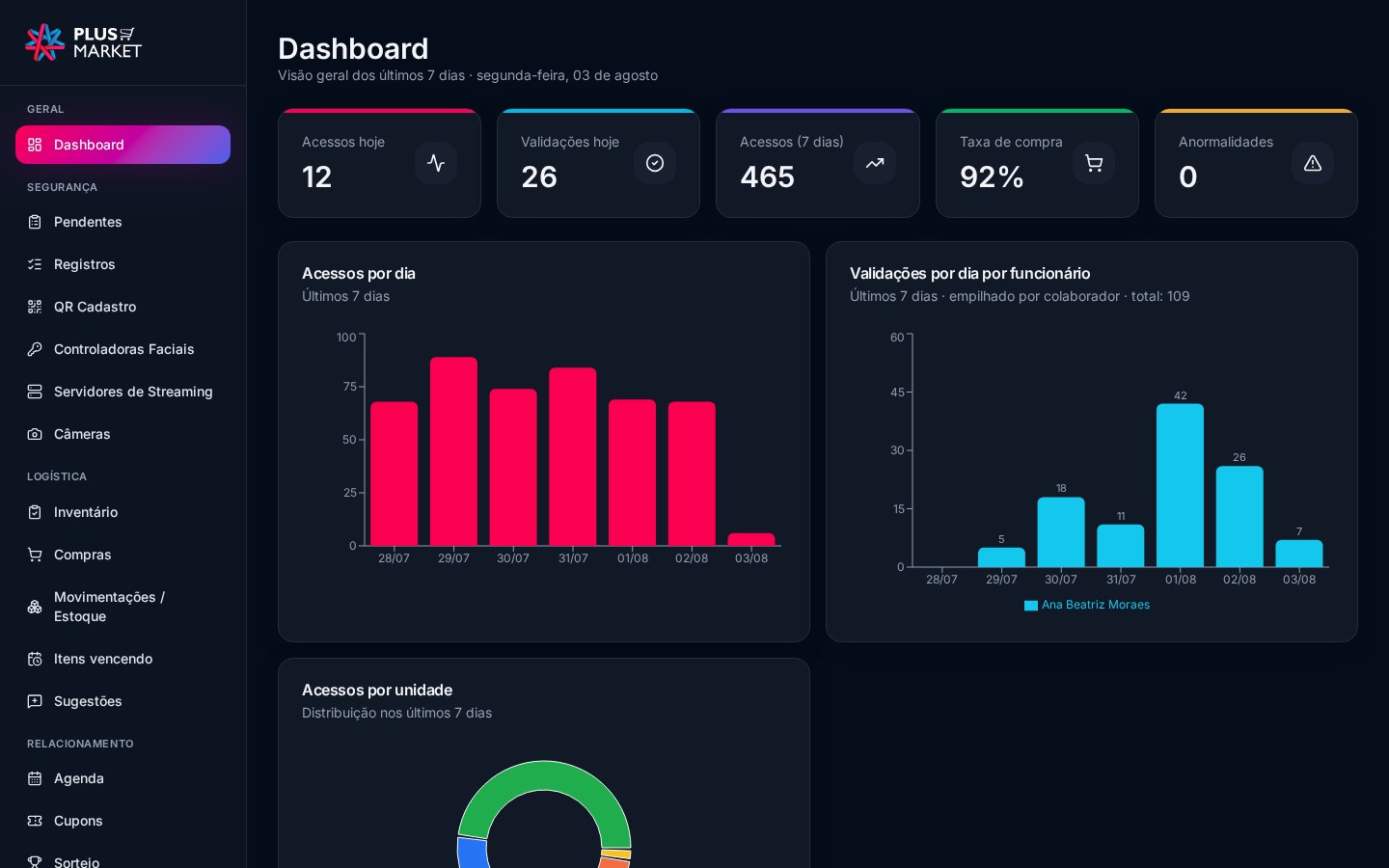Click the Acessos por dia chart title
Image resolution: width=1389 pixels, height=868 pixels.
click(359, 274)
